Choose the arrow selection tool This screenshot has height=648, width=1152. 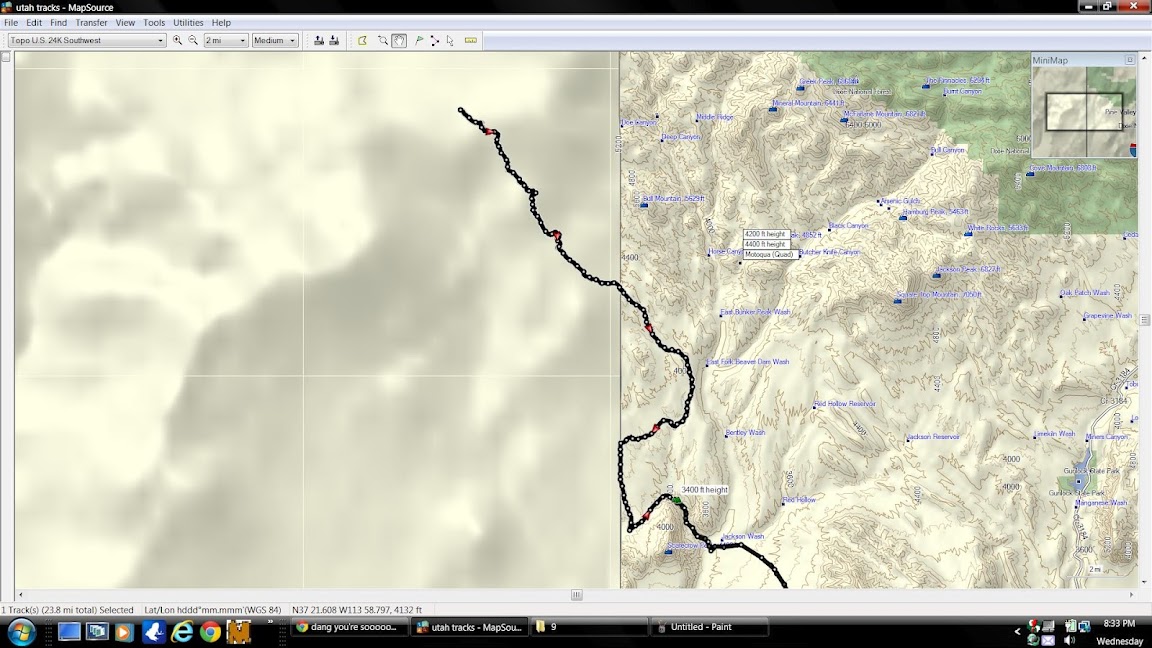coord(450,41)
